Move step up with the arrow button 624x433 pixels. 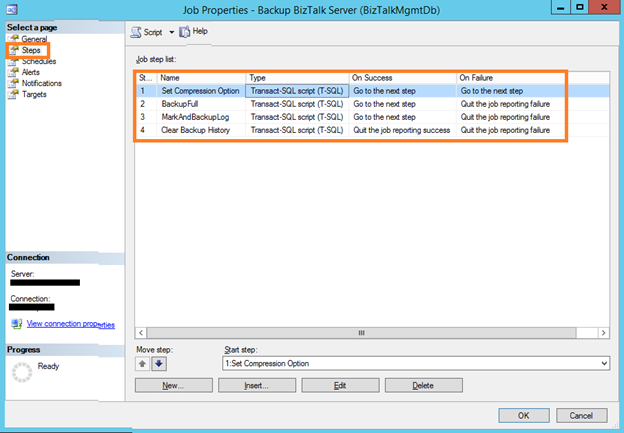[x=142, y=364]
